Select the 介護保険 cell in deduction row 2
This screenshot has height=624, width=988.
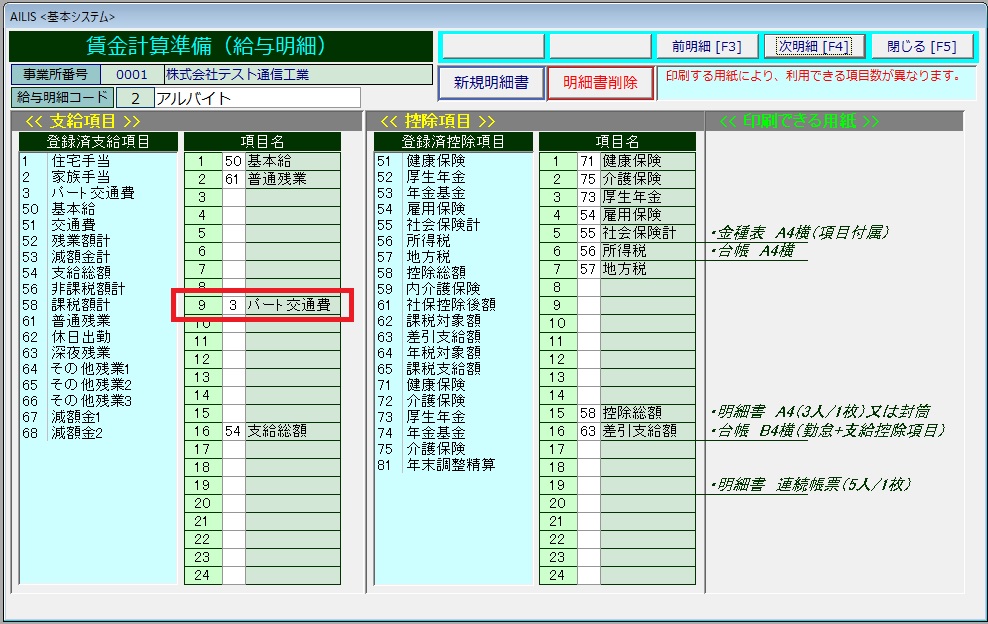point(647,179)
